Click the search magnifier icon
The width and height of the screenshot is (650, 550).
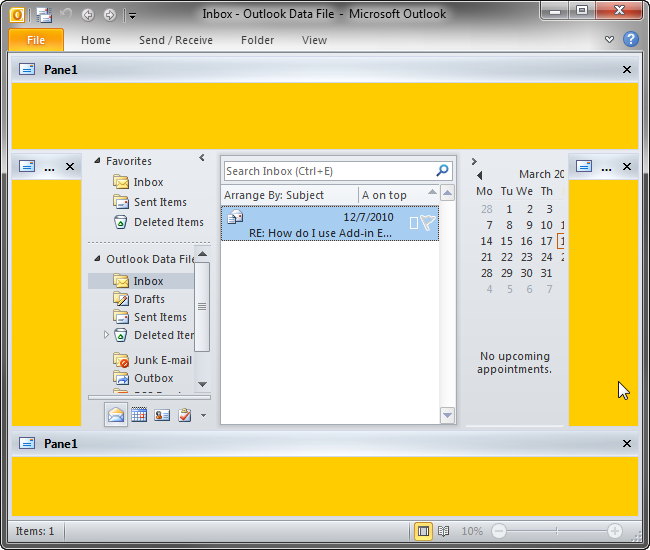pyautogui.click(x=442, y=170)
